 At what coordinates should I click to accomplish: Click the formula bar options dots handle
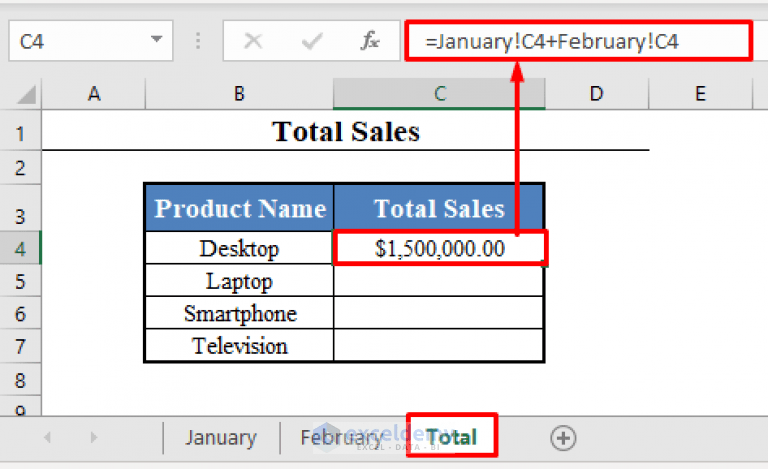[198, 41]
